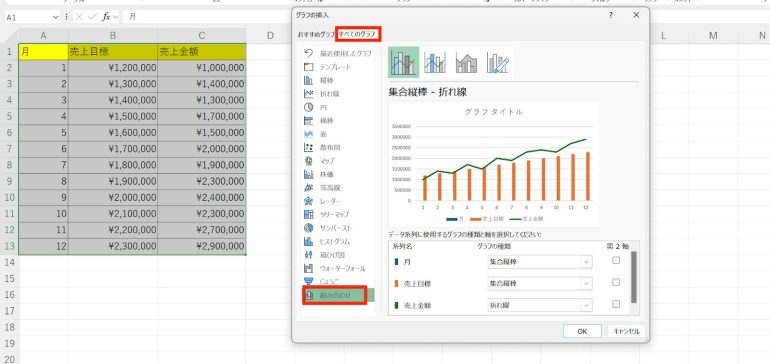Select column A header

[43, 36]
